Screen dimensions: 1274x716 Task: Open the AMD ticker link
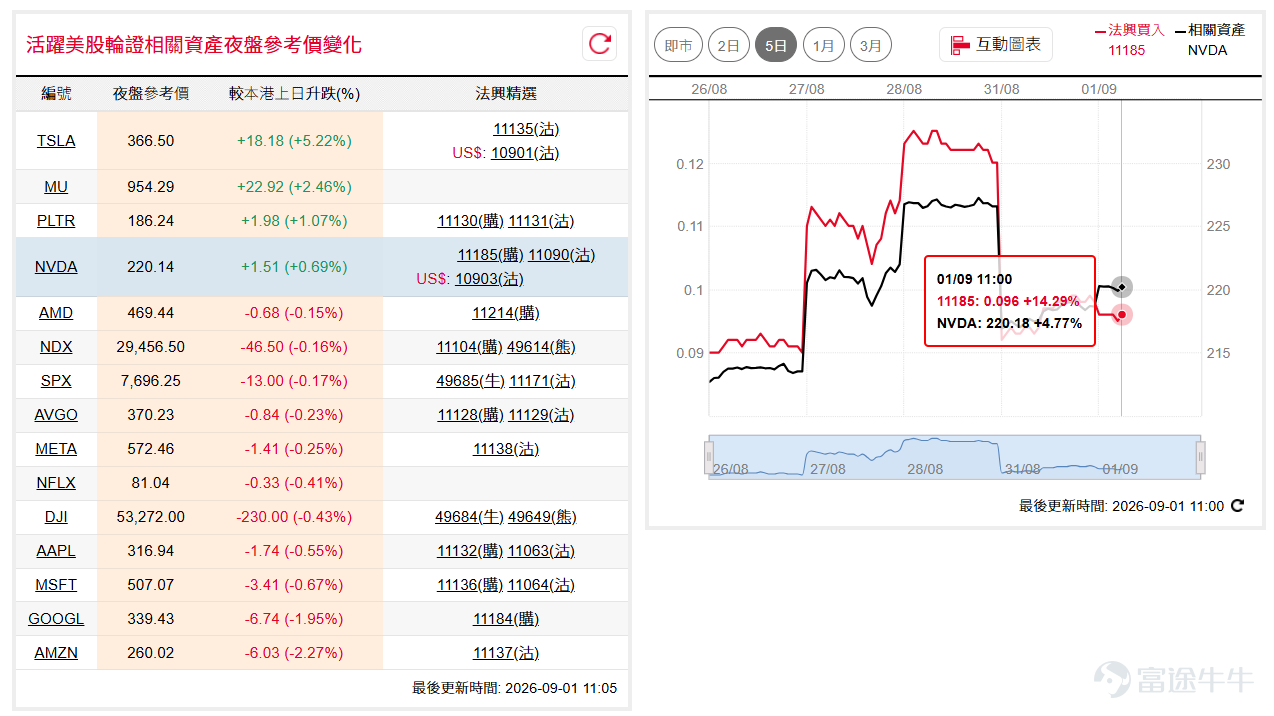(x=56, y=313)
